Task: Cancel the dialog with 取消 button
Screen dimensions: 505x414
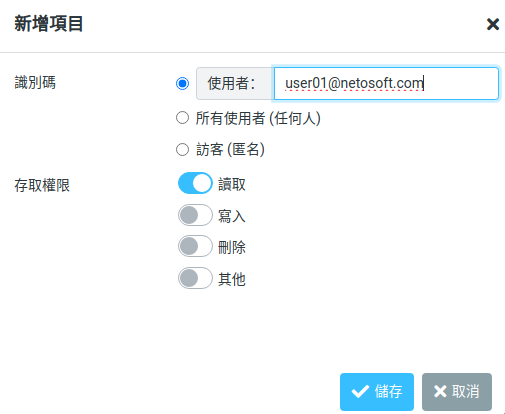Action: 457,392
